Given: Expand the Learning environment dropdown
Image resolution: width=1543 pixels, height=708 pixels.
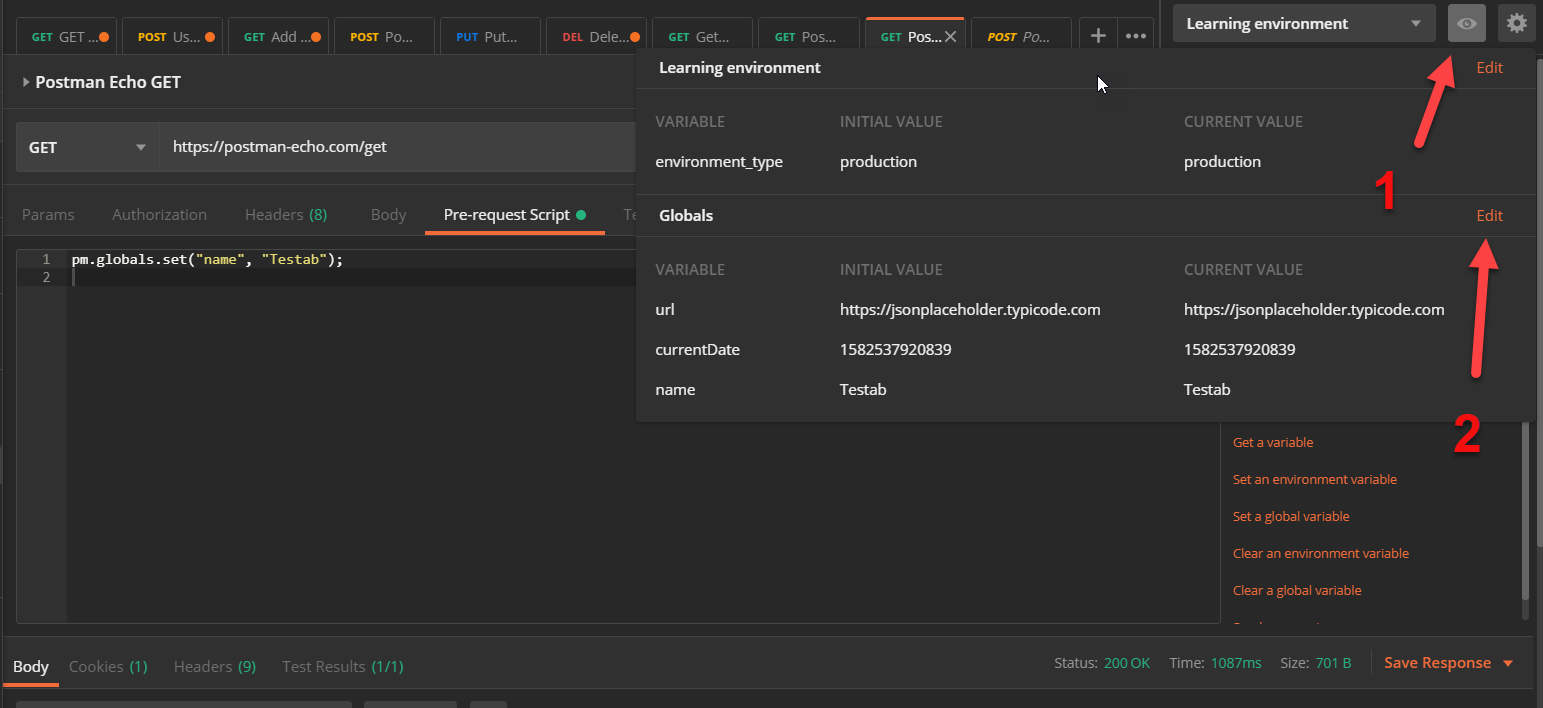Looking at the screenshot, I should pyautogui.click(x=1304, y=23).
